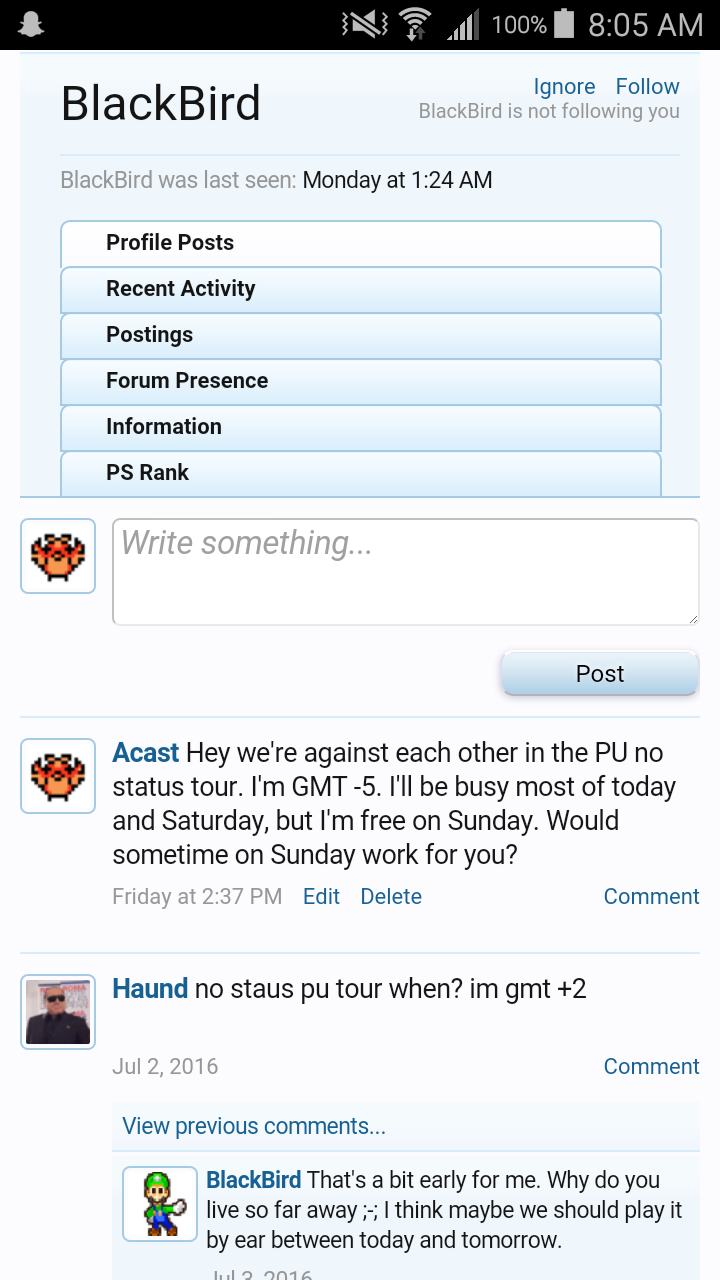
Task: Tap the vibrate mode status icon
Action: tap(364, 24)
